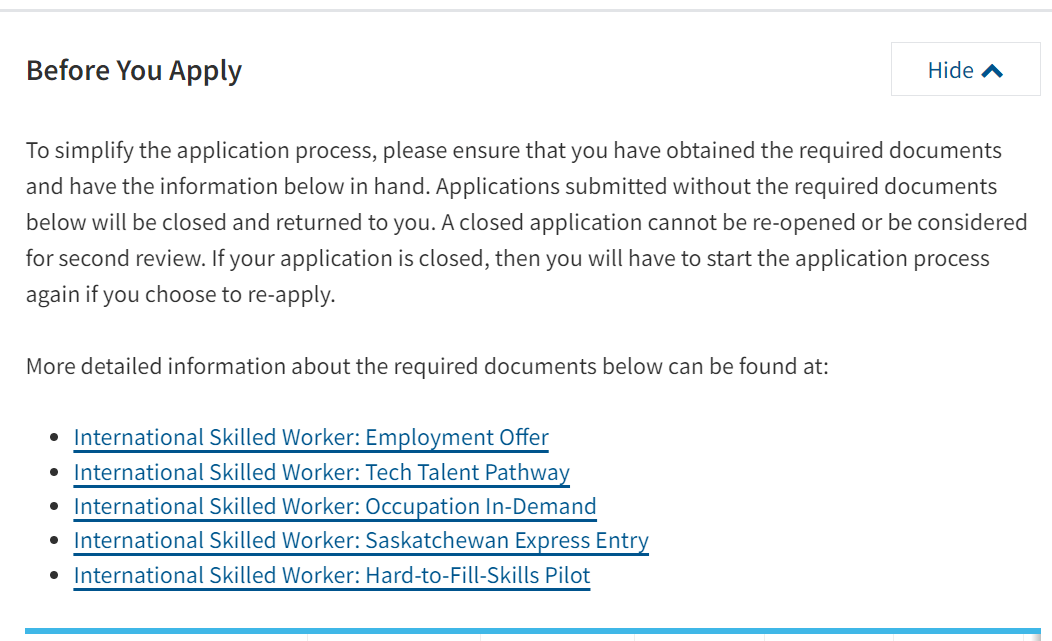Follow the Occupation In-Demand link
The width and height of the screenshot is (1052, 641).
[x=335, y=507]
